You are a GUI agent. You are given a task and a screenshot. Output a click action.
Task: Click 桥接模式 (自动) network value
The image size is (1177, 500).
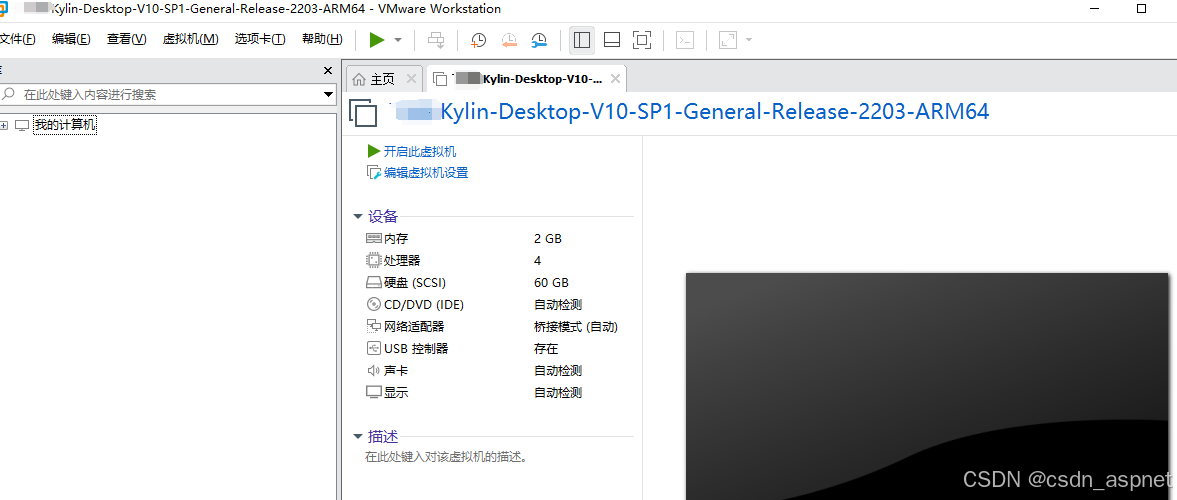[x=576, y=327]
